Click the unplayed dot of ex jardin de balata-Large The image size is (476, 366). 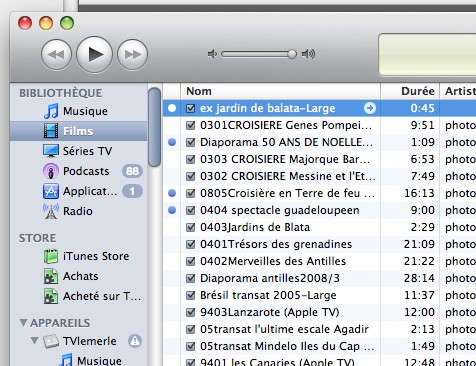click(172, 108)
